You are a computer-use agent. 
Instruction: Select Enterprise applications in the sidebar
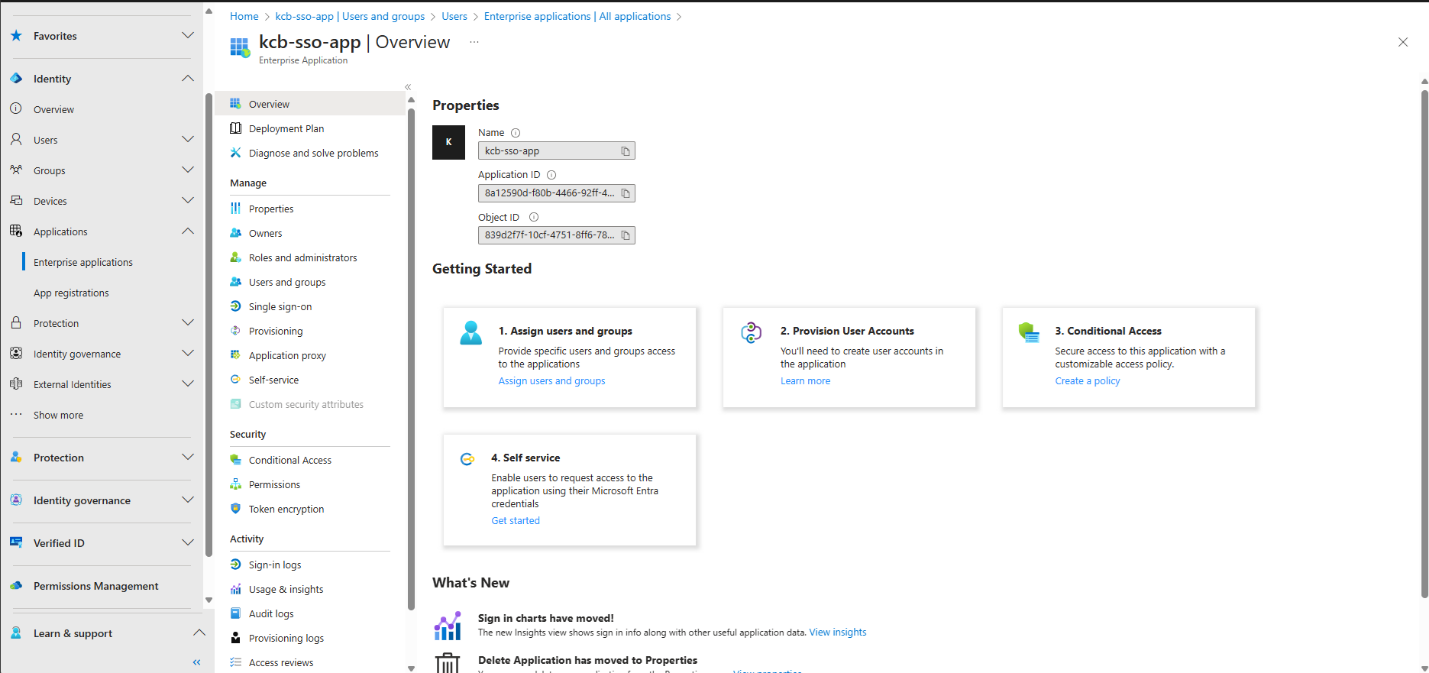(83, 262)
